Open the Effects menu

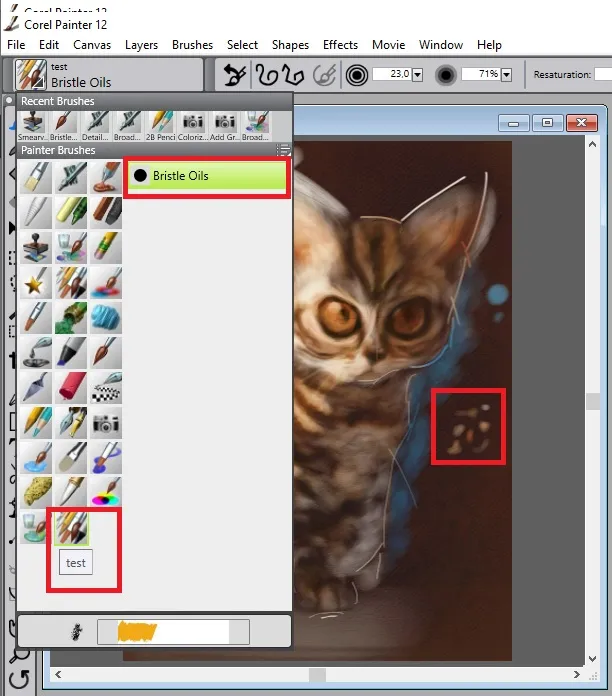pos(340,45)
